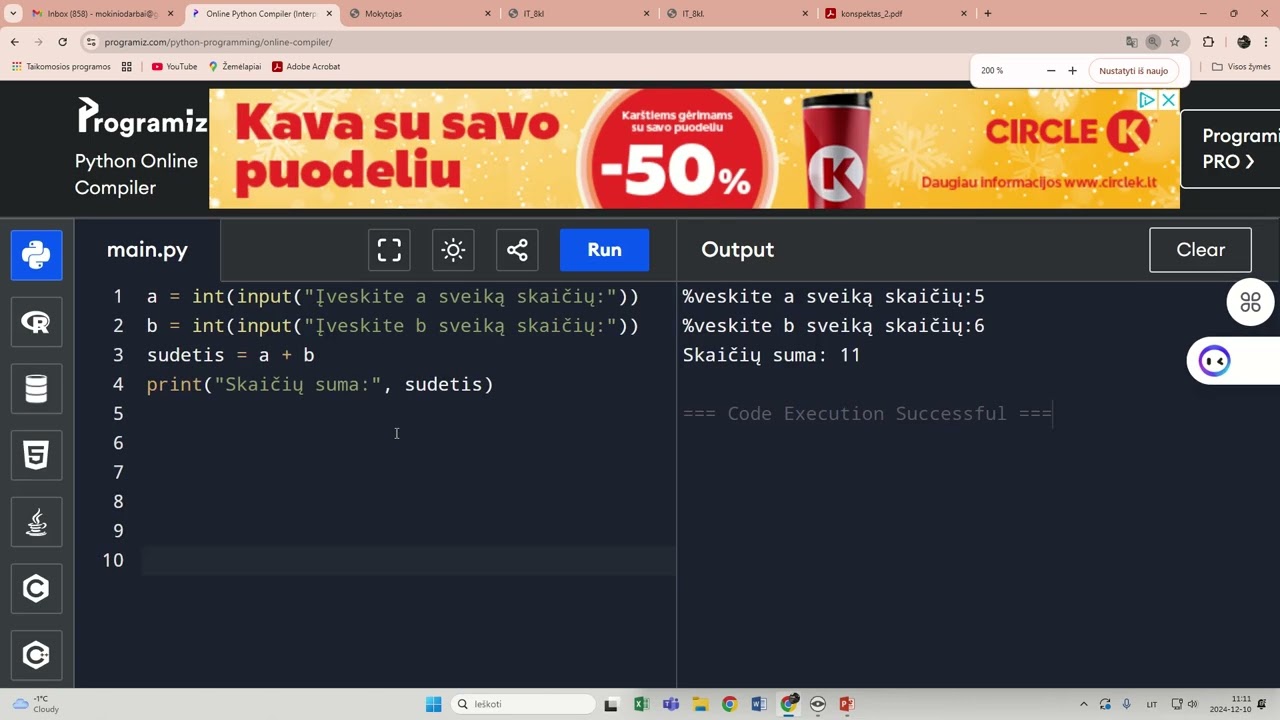Open the Adobe Acrobat bookmark
Viewport: 1280px width, 720px height.
306,66
